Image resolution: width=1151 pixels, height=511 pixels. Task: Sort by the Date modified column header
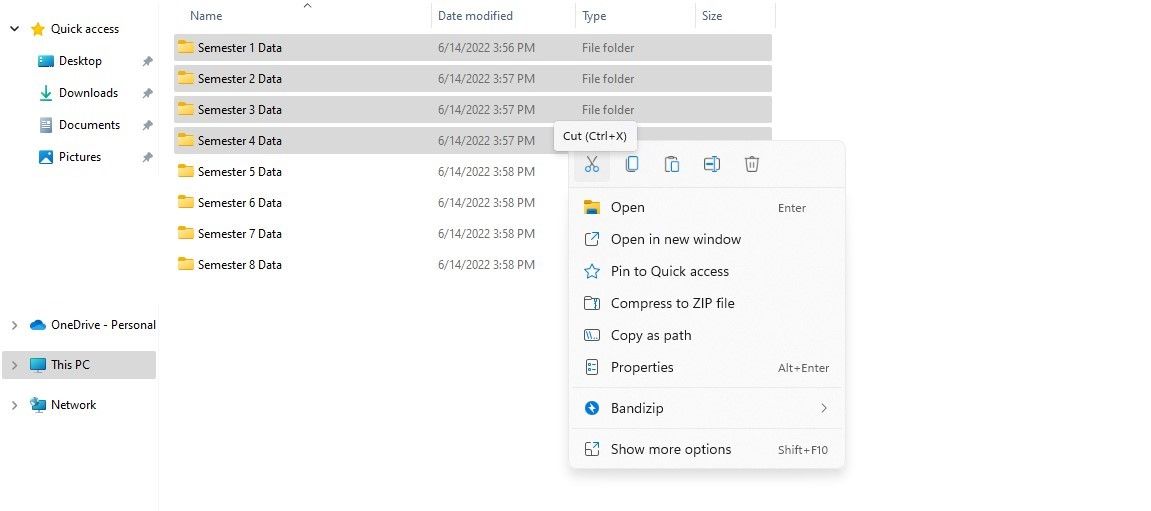475,16
